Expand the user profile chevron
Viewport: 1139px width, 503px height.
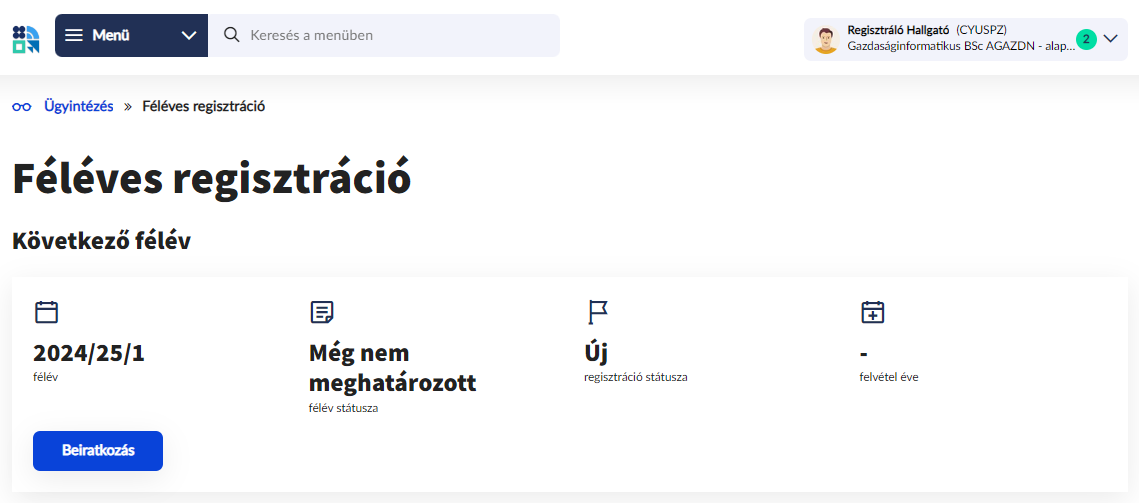[x=1110, y=39]
